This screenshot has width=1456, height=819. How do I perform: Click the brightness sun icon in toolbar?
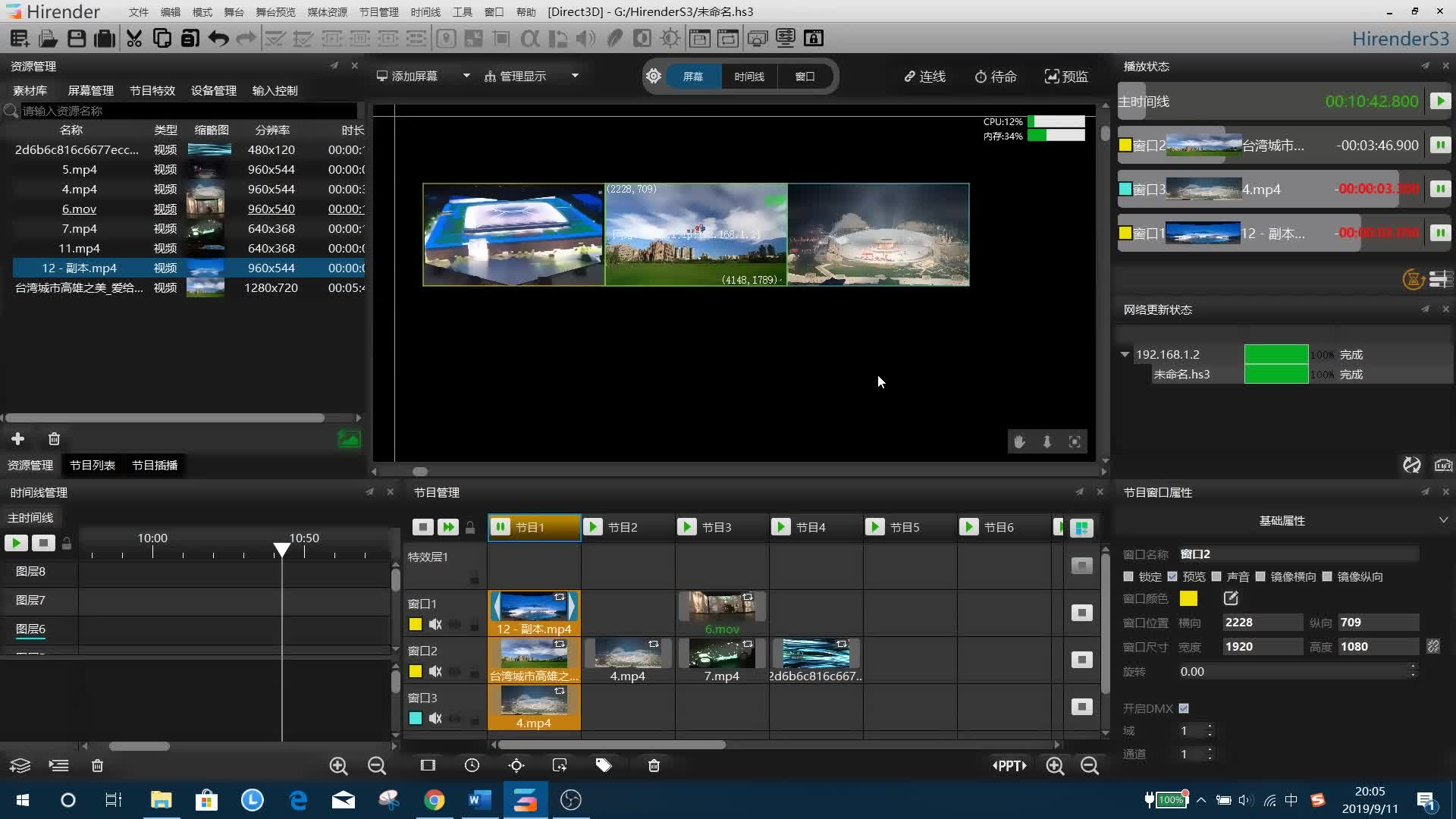670,38
